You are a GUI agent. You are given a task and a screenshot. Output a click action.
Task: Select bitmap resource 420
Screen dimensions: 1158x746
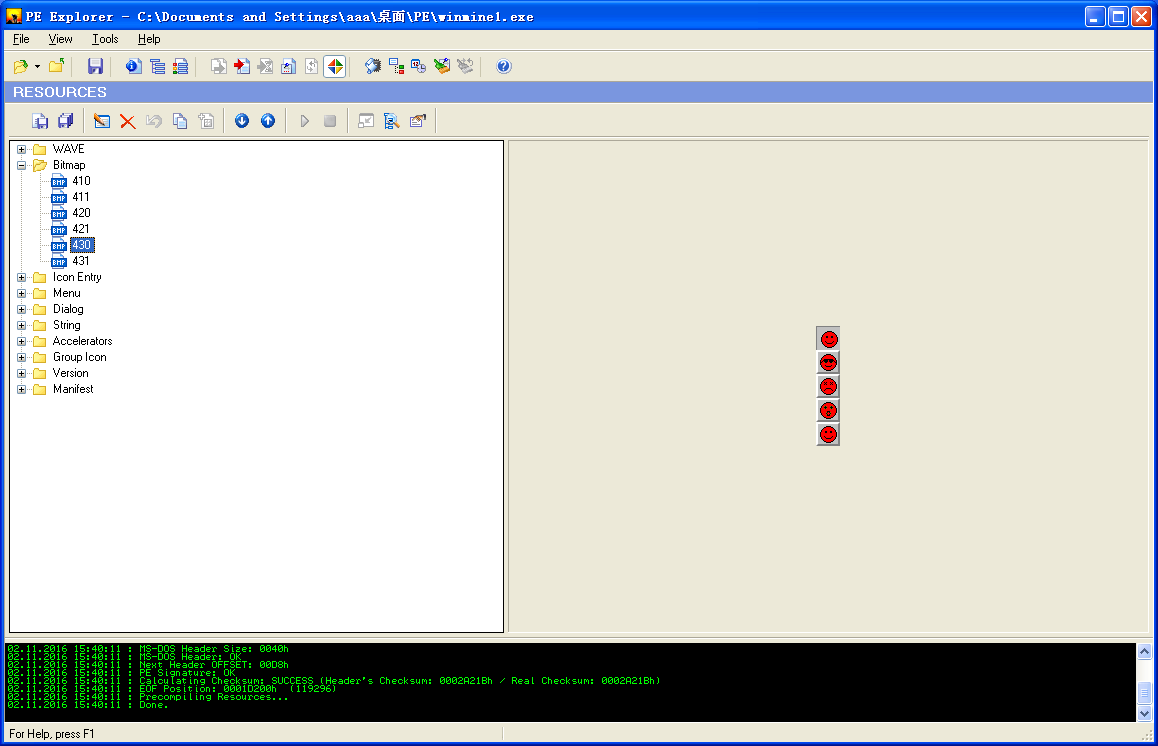click(x=81, y=213)
